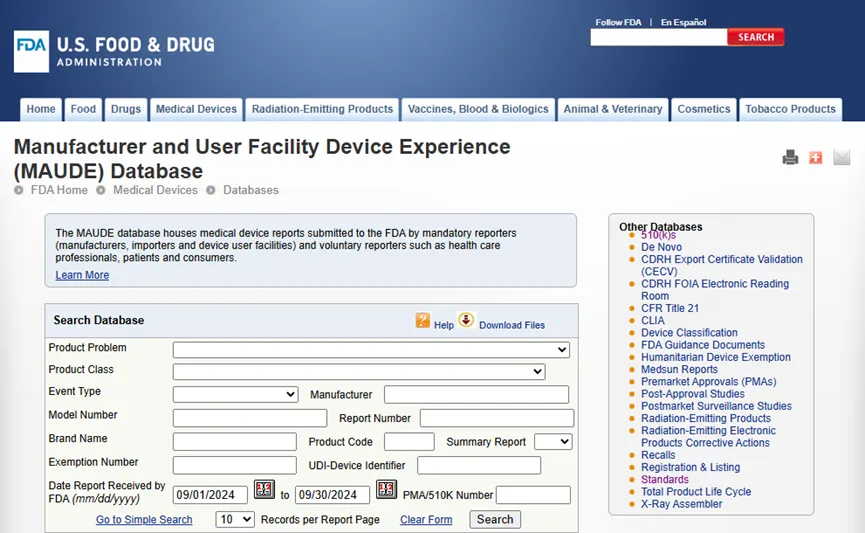Open the CDRH Export Certificate Validation link
The image size is (865, 533).
coord(722,265)
